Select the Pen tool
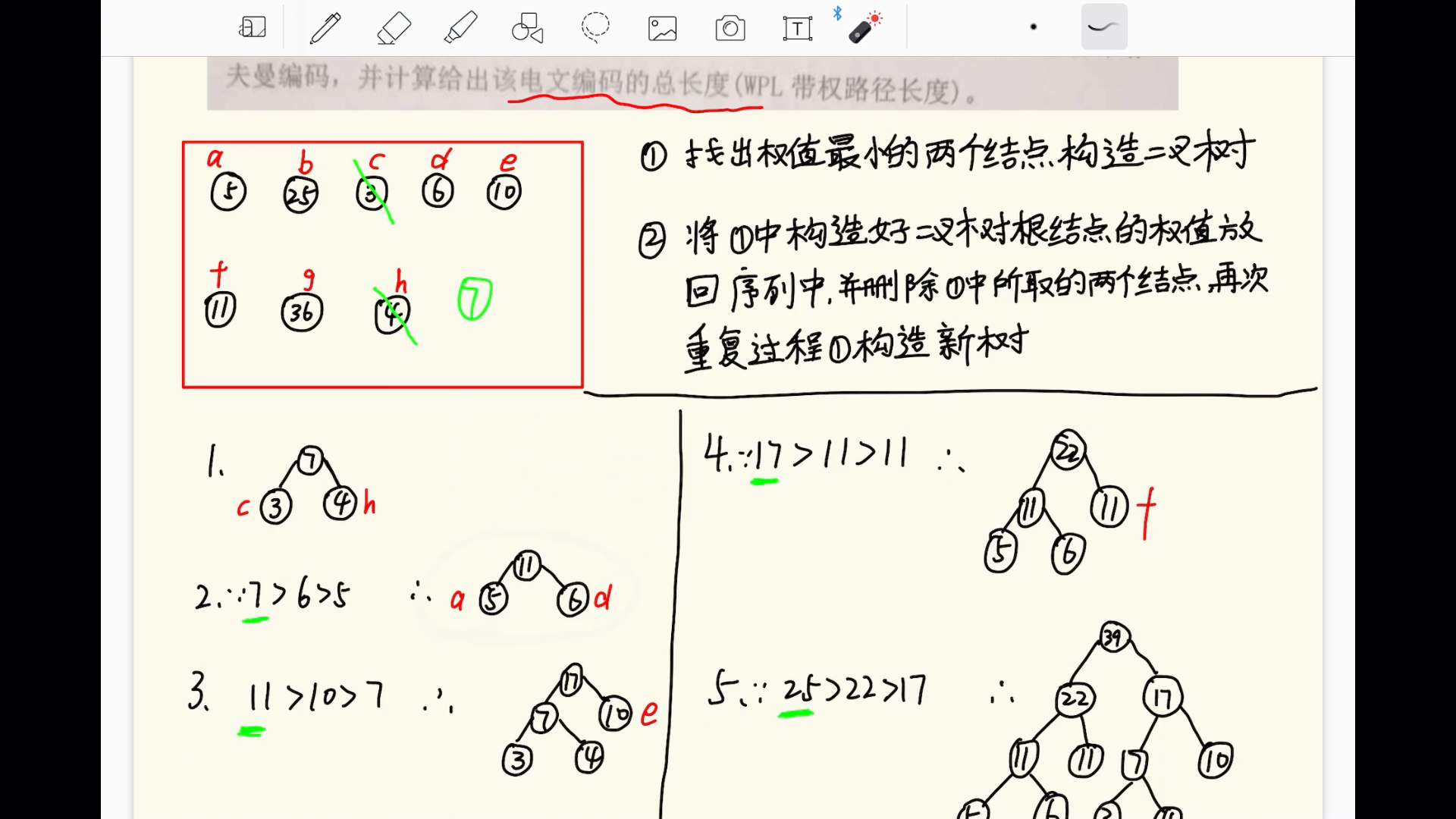The width and height of the screenshot is (1456, 819). click(x=325, y=28)
